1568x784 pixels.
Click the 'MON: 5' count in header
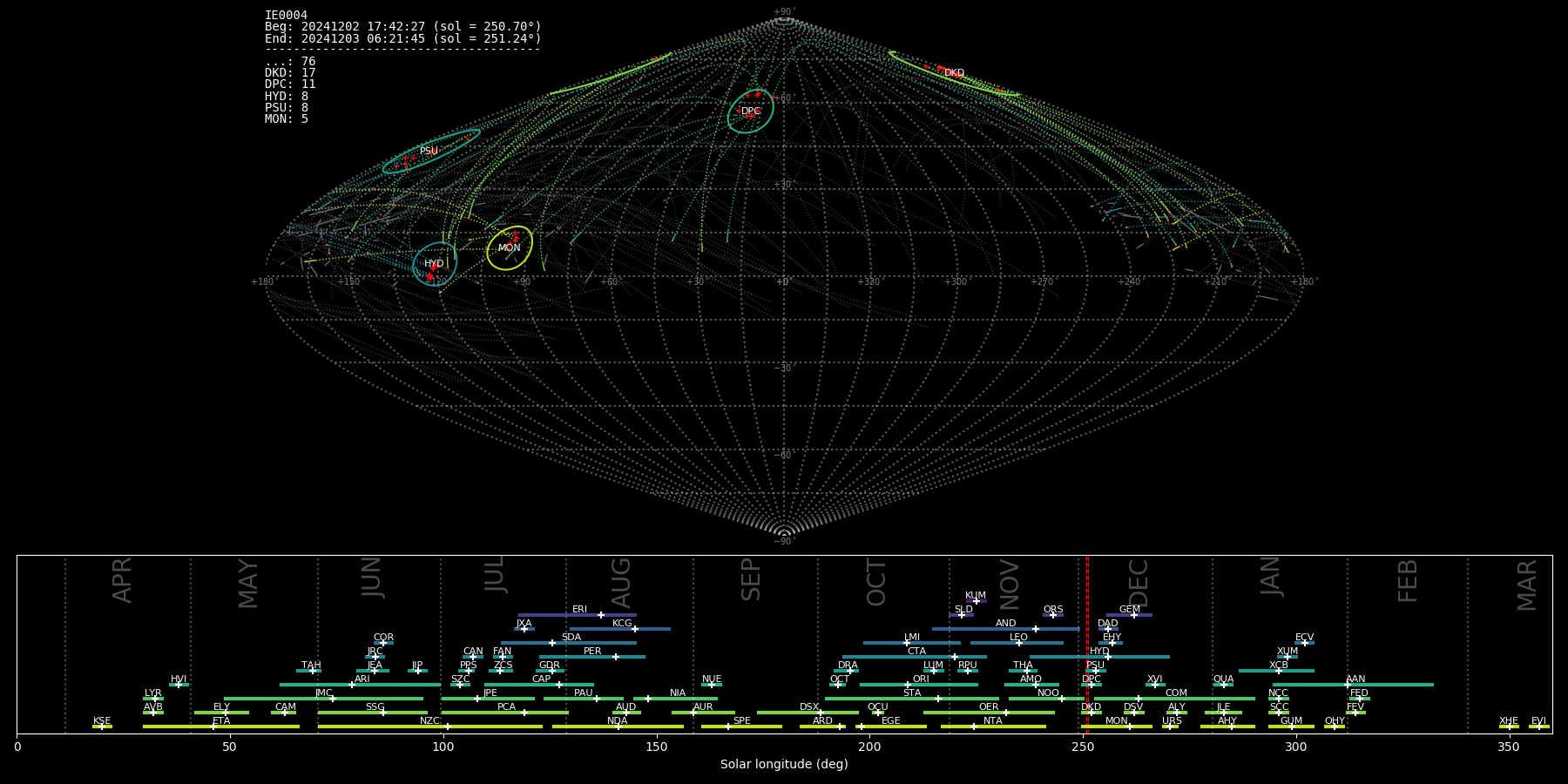coord(287,119)
